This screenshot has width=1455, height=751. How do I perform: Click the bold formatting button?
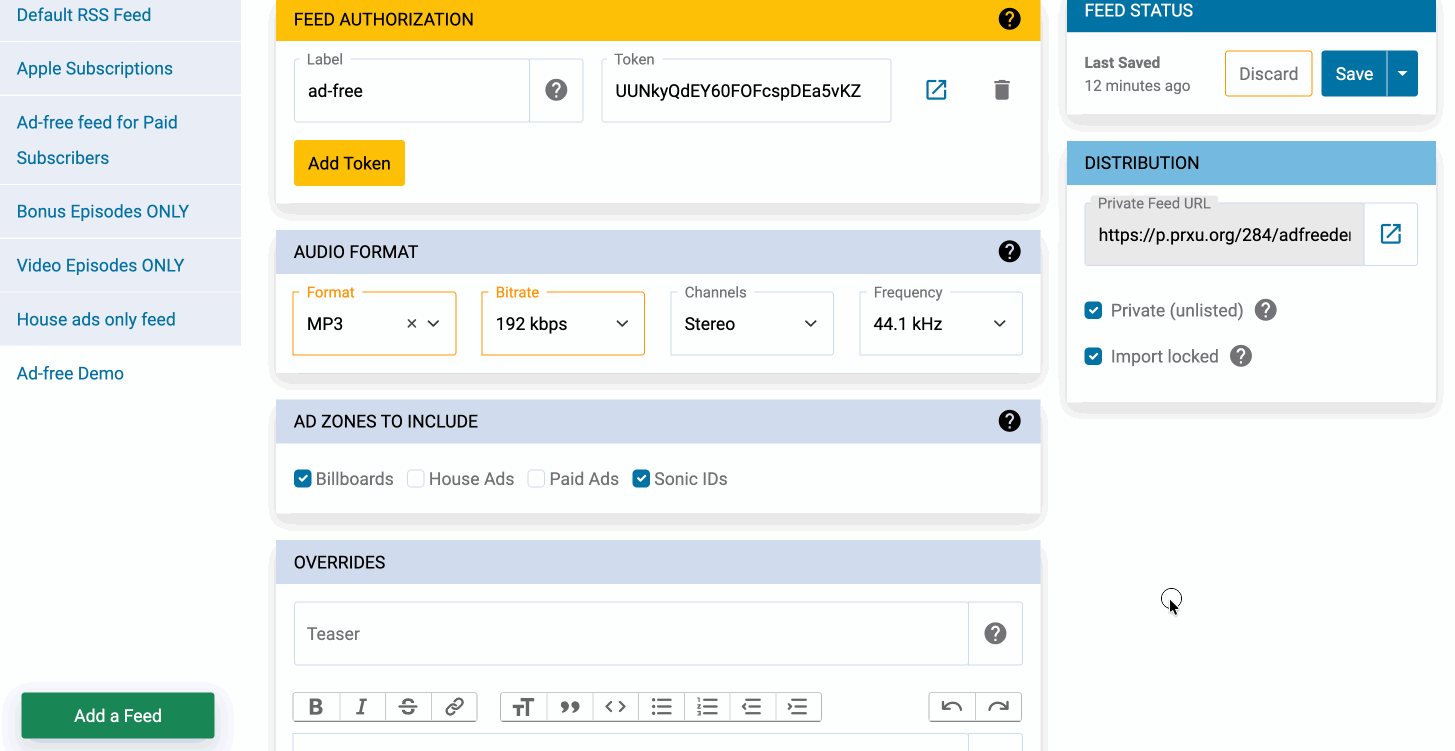pos(316,707)
